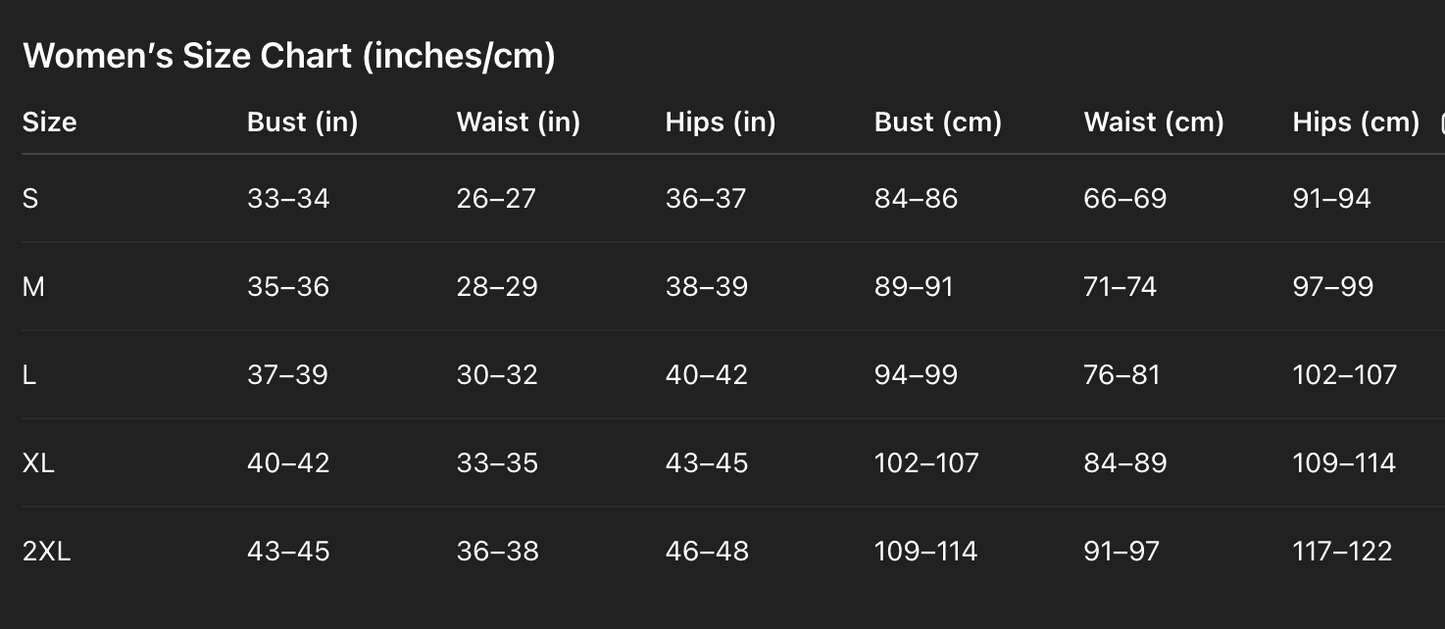Select the XL size row label

[38, 463]
